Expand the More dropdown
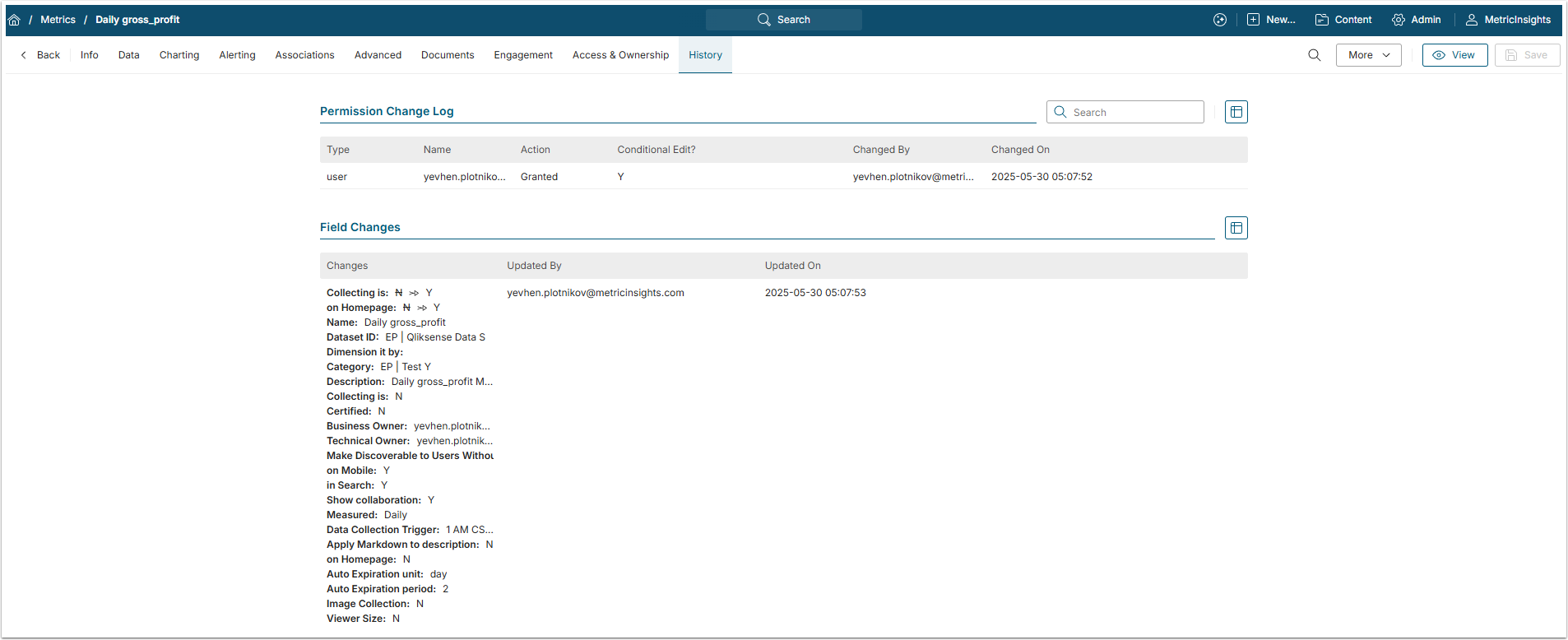 click(x=1368, y=55)
